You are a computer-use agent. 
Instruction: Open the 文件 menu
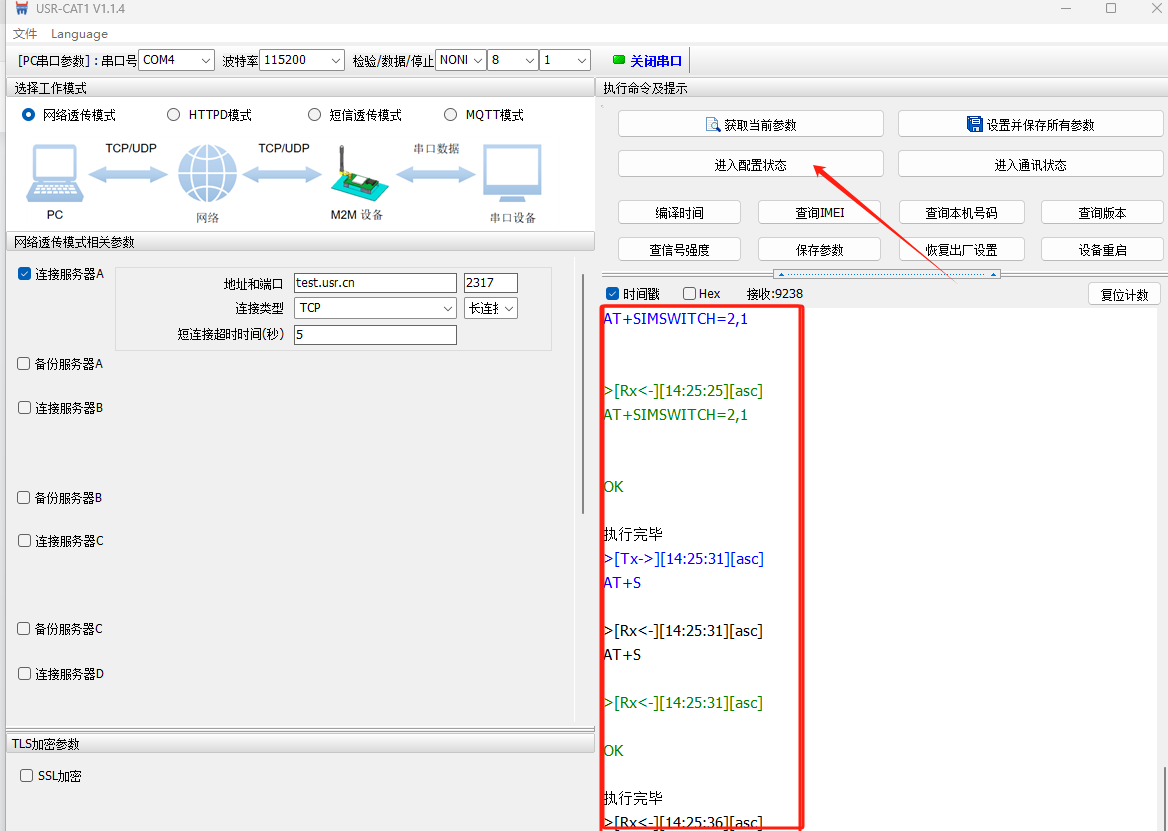point(25,34)
